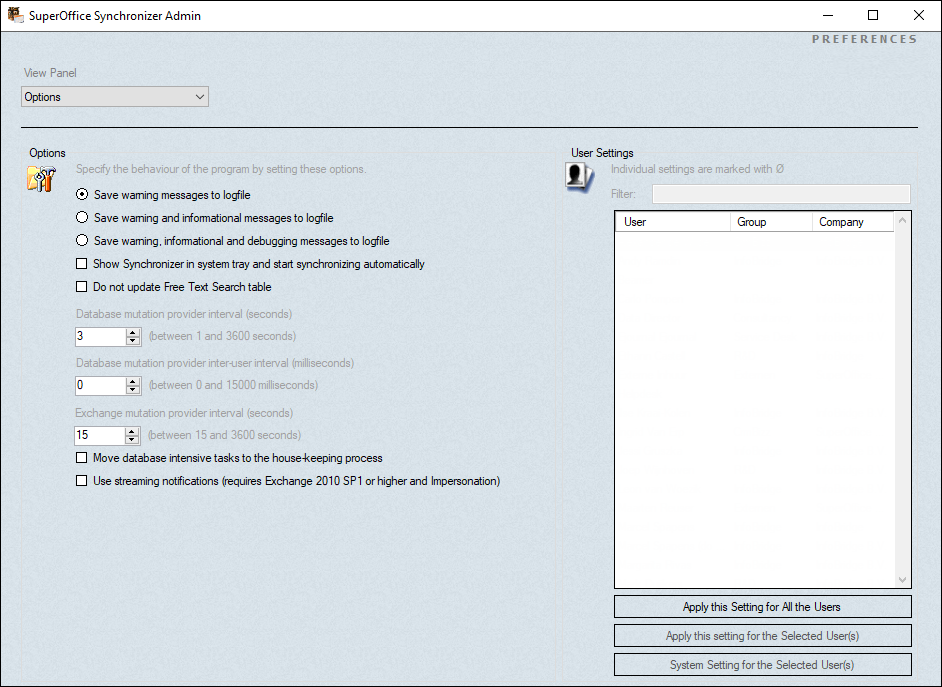The height and width of the screenshot is (687, 942).
Task: Increase Exchange mutation provider interval value
Action: coord(132,431)
